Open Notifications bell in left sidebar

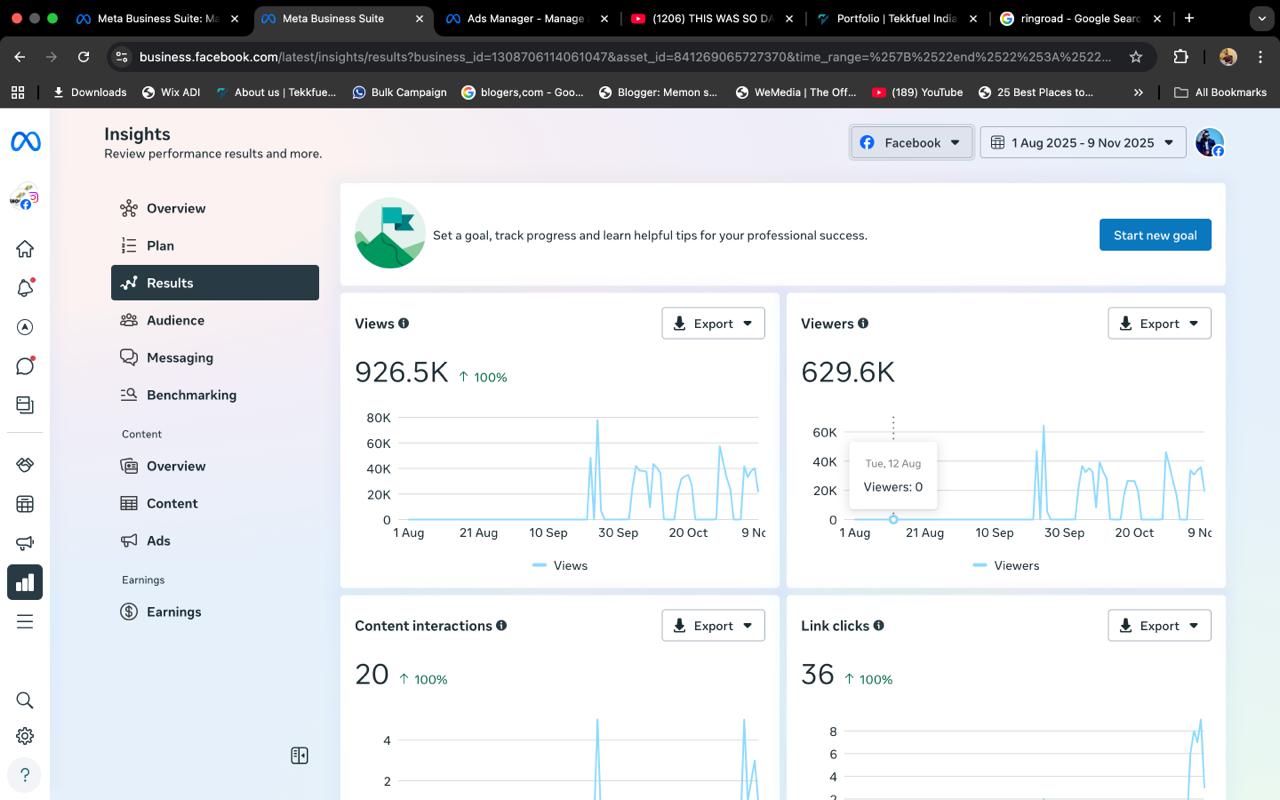(x=25, y=288)
